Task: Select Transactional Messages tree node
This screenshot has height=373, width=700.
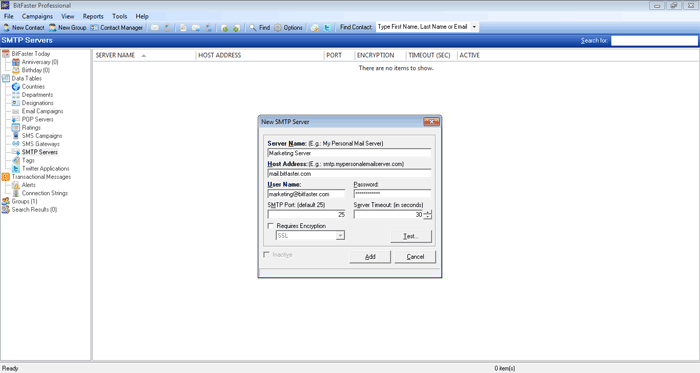Action: (41, 177)
